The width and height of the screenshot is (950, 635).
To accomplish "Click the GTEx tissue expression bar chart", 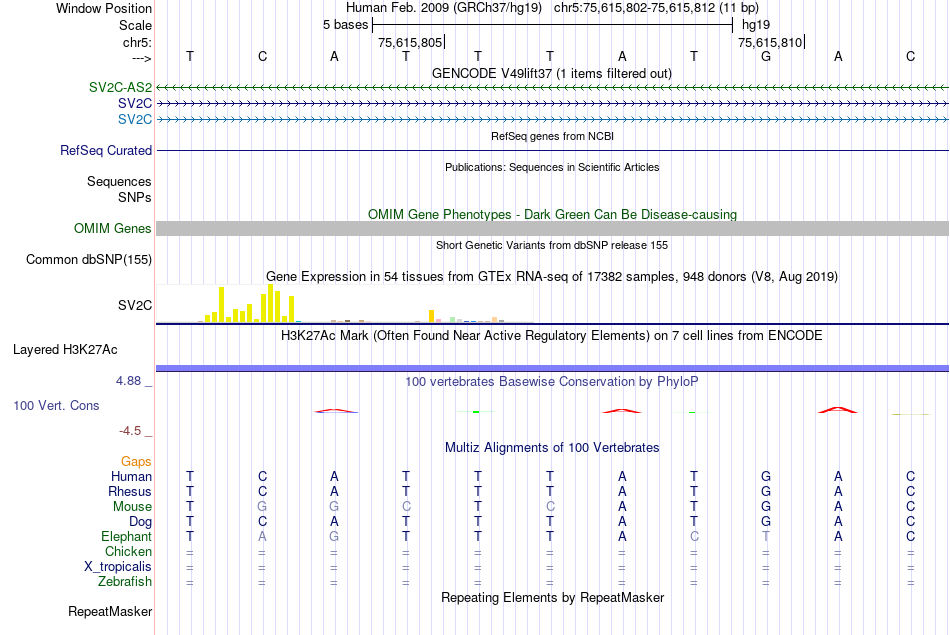I will [345, 304].
